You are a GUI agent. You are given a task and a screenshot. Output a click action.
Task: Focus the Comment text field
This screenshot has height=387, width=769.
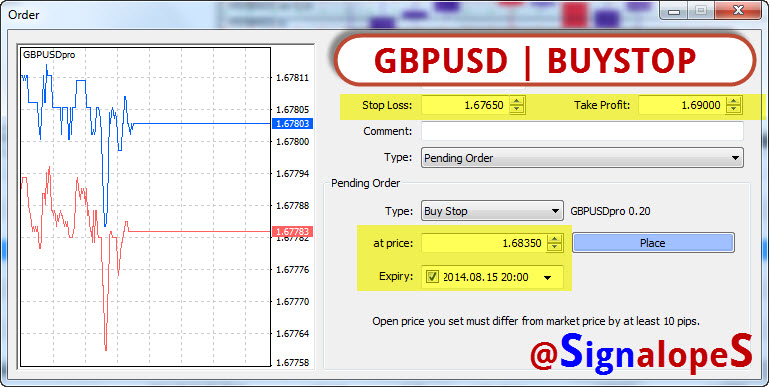click(582, 131)
